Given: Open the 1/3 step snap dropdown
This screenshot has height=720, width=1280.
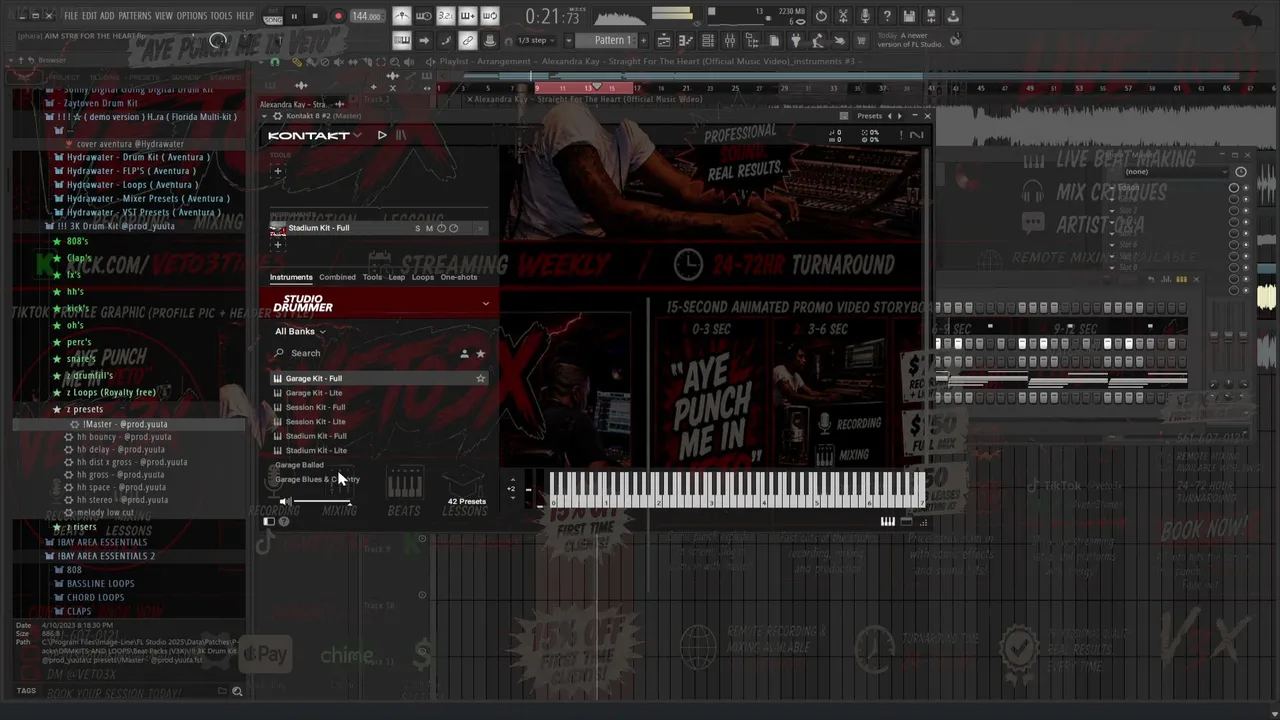Looking at the screenshot, I should pos(537,41).
